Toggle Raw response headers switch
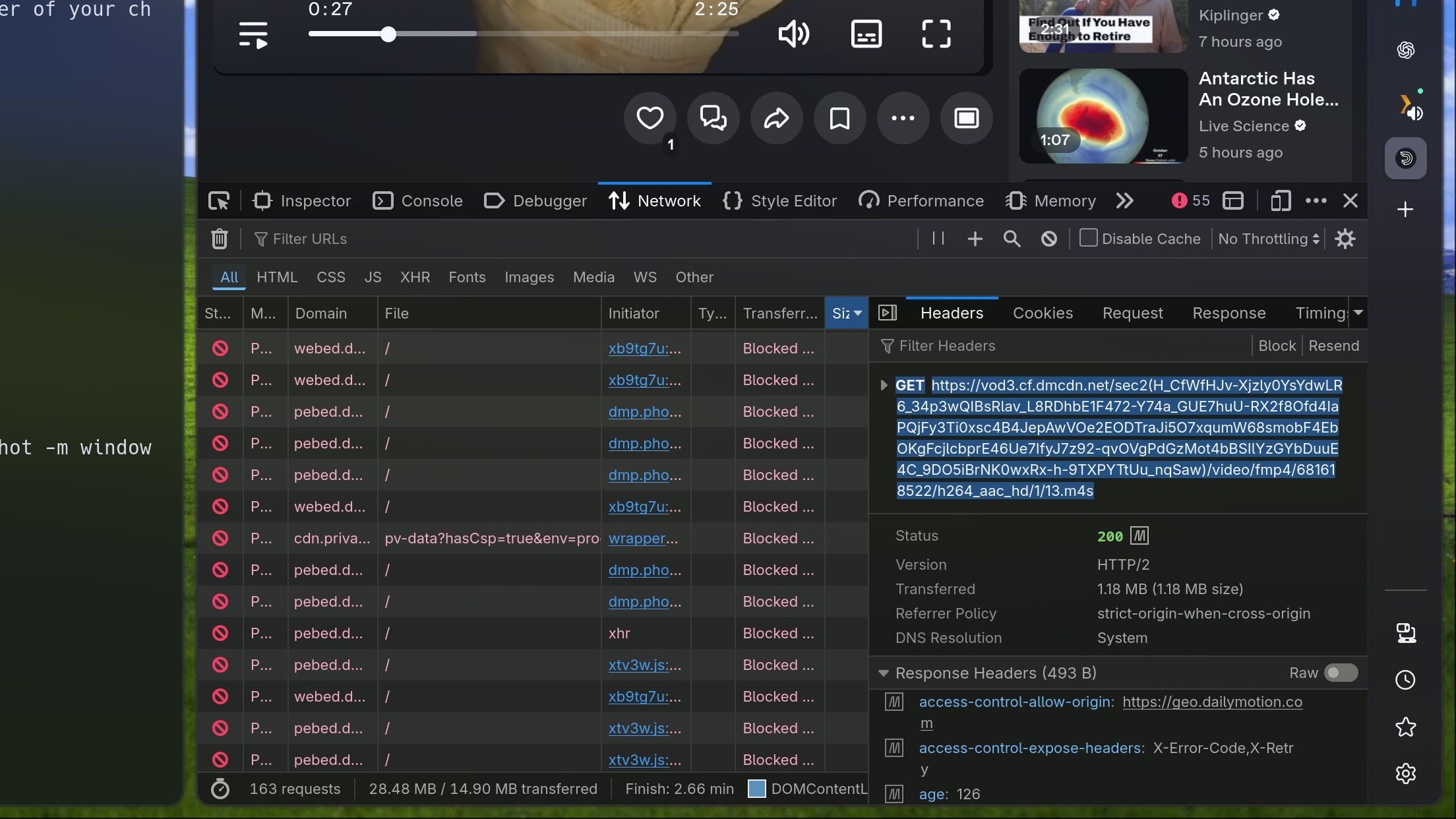Viewport: 1456px width, 819px height. [1341, 673]
